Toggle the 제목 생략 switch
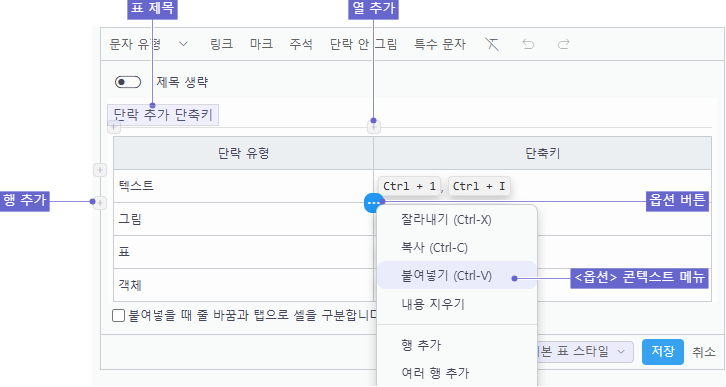The image size is (726, 387). tap(128, 82)
